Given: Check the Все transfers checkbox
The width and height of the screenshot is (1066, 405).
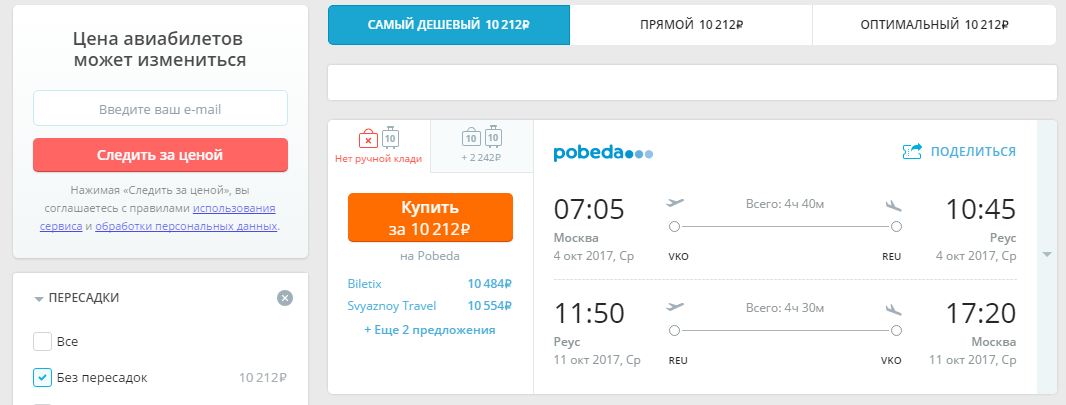Looking at the screenshot, I should (x=43, y=342).
